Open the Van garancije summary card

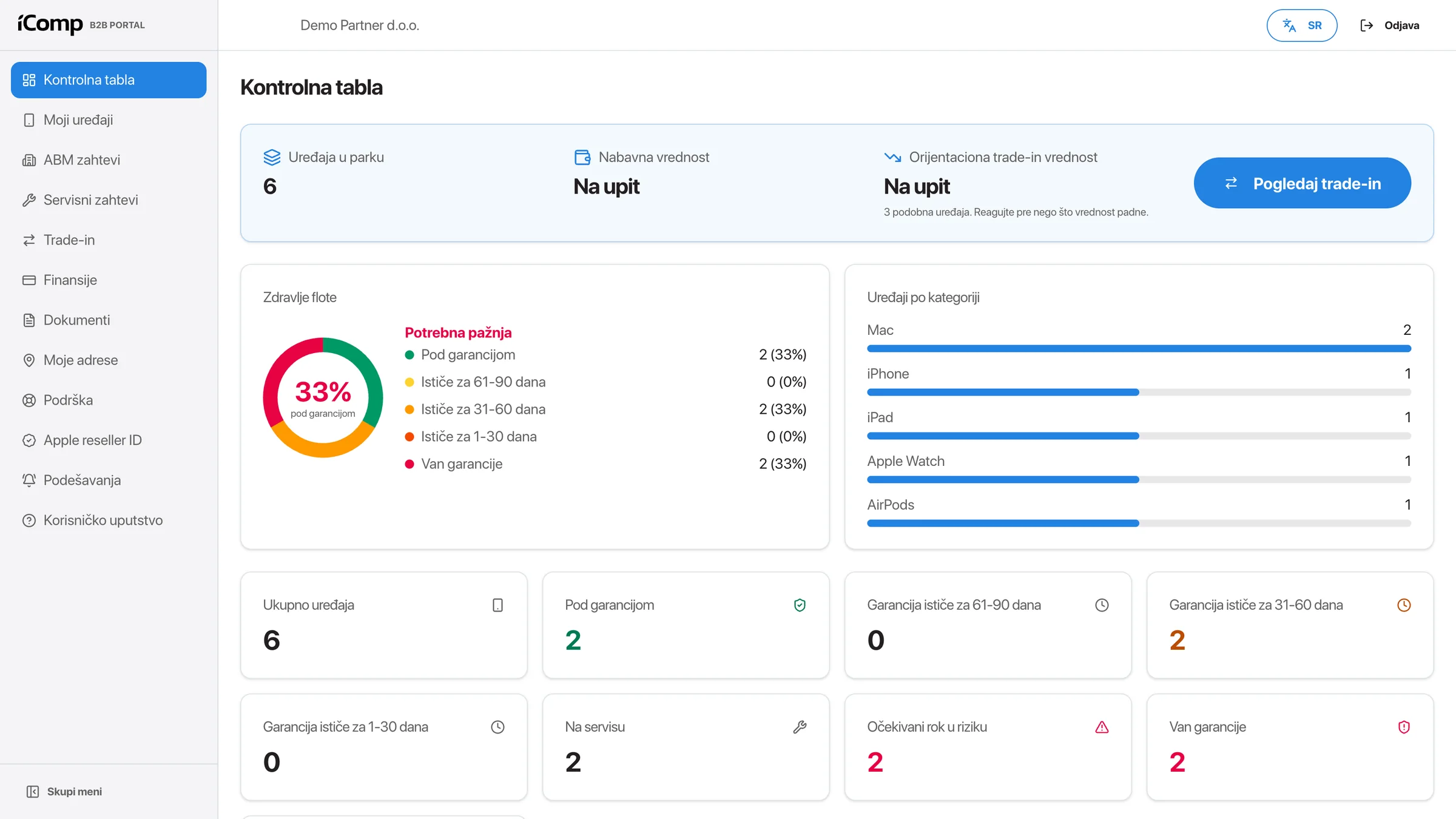(x=1290, y=747)
